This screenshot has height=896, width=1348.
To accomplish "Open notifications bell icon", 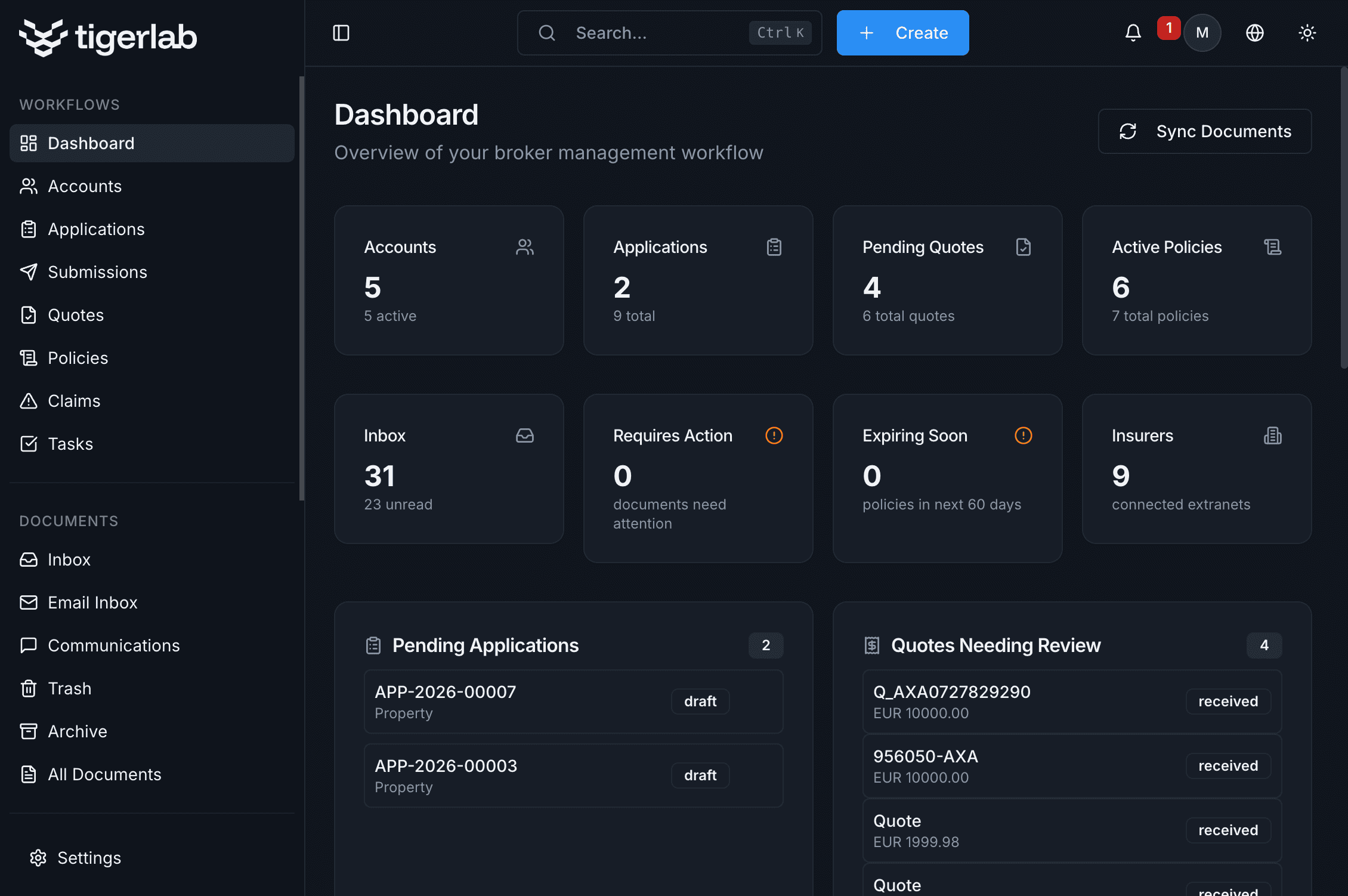I will pos(1133,33).
